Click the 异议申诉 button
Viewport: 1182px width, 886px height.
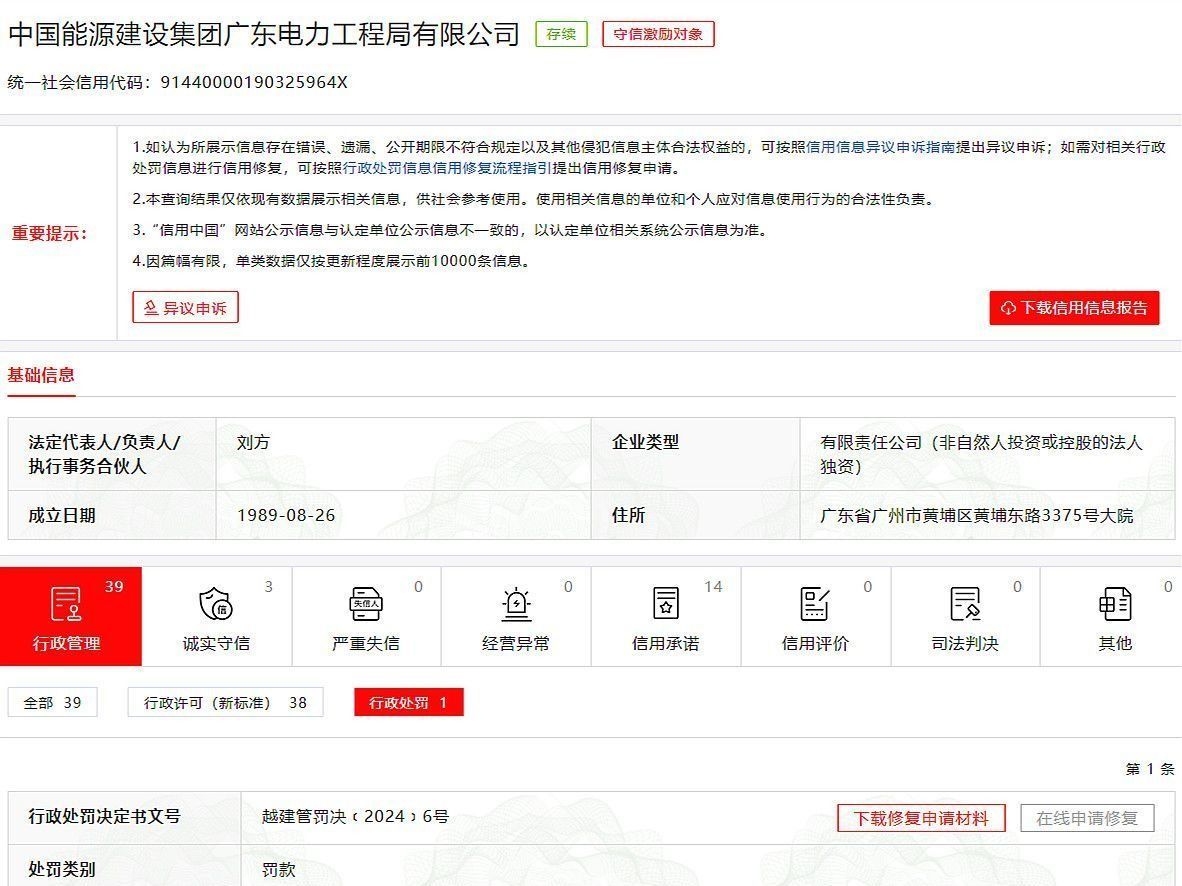click(x=185, y=308)
